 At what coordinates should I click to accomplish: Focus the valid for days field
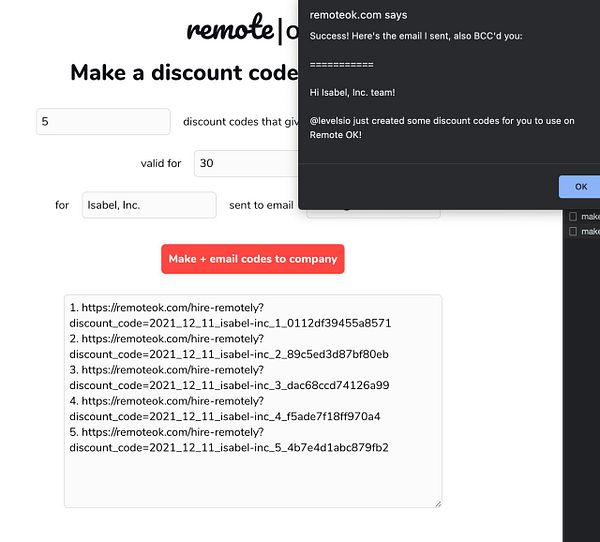[x=246, y=163]
